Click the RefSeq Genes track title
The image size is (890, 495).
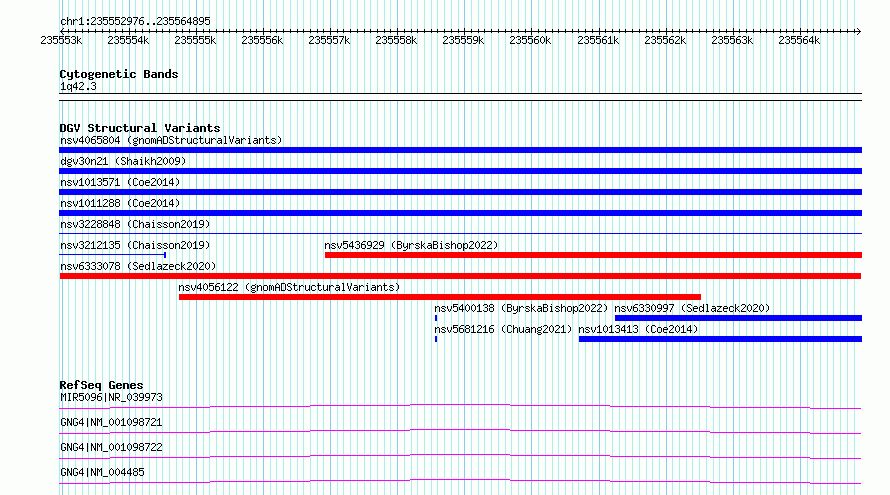pos(101,385)
